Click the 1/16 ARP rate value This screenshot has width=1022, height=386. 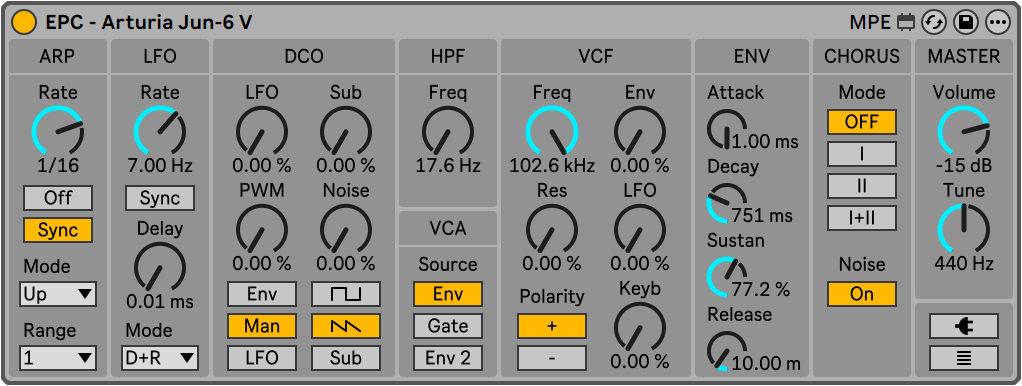(x=58, y=166)
